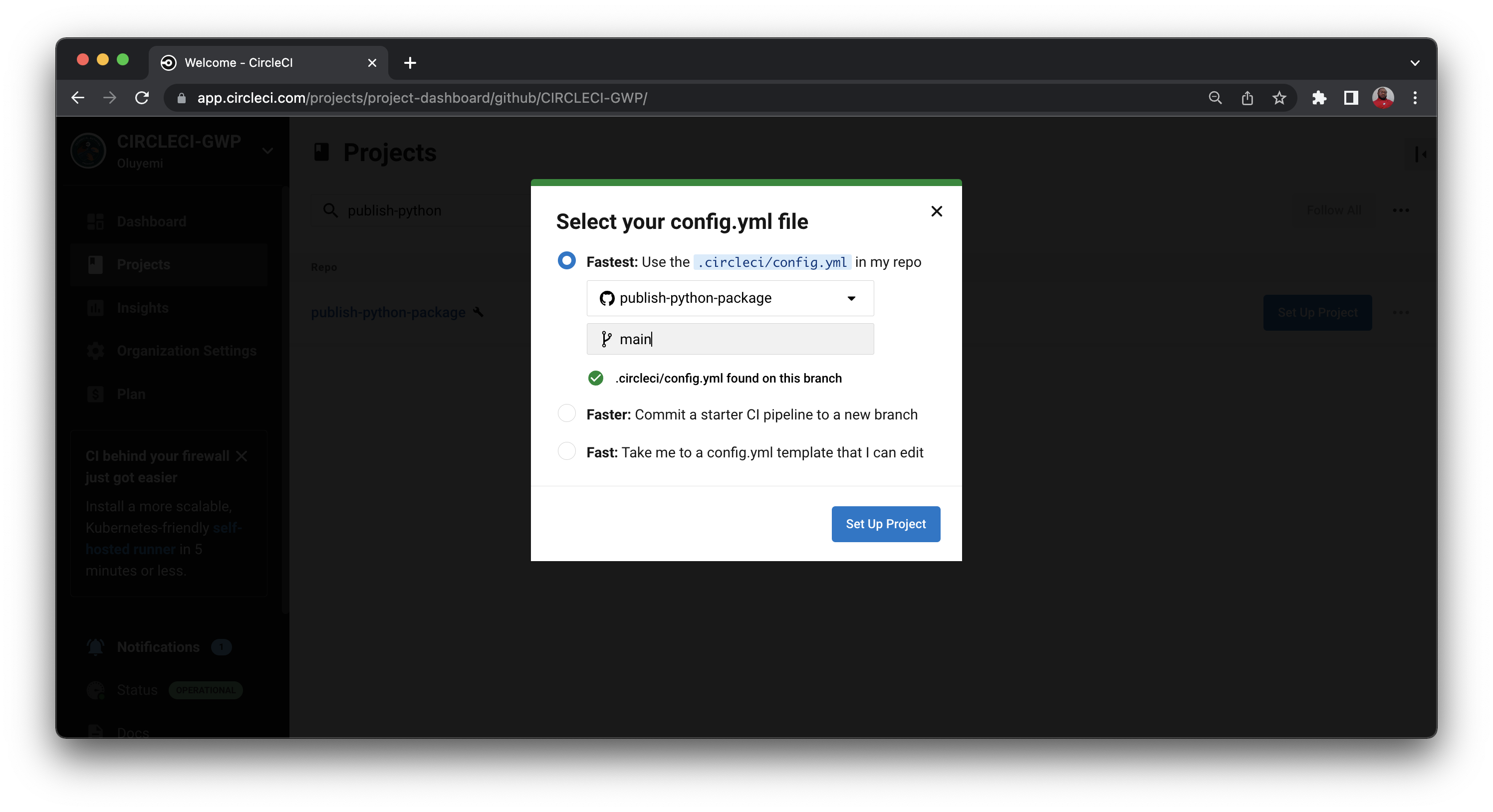Click the main branch input field
The image size is (1493, 812).
(x=730, y=339)
